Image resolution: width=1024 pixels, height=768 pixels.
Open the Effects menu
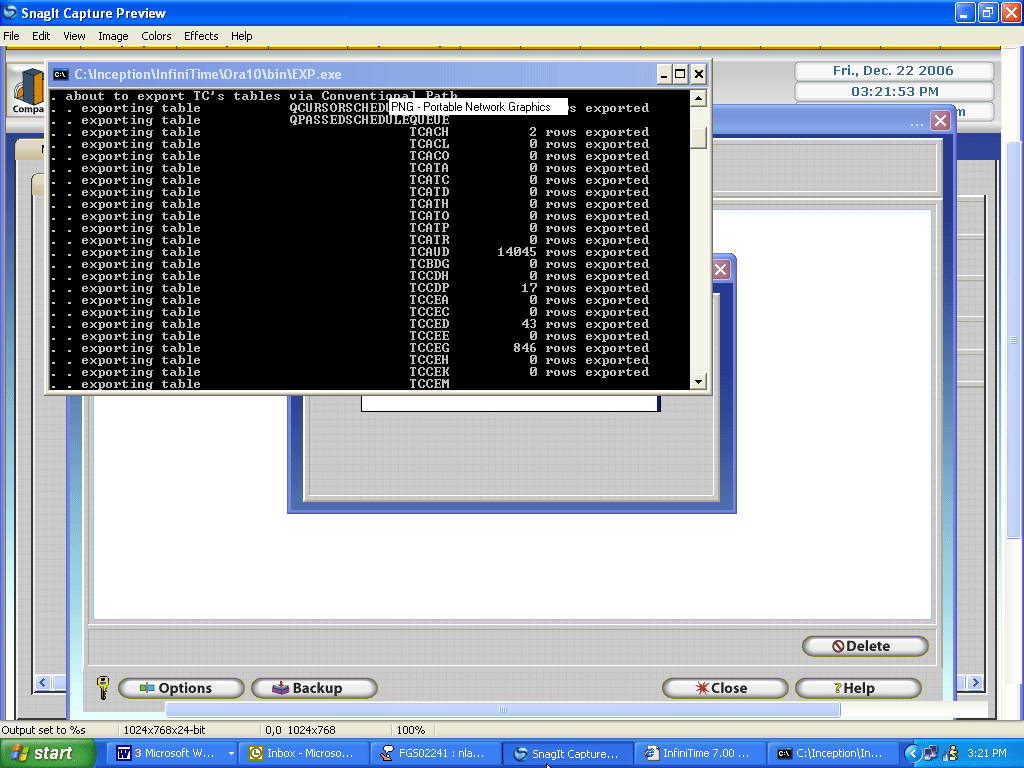pyautogui.click(x=201, y=36)
